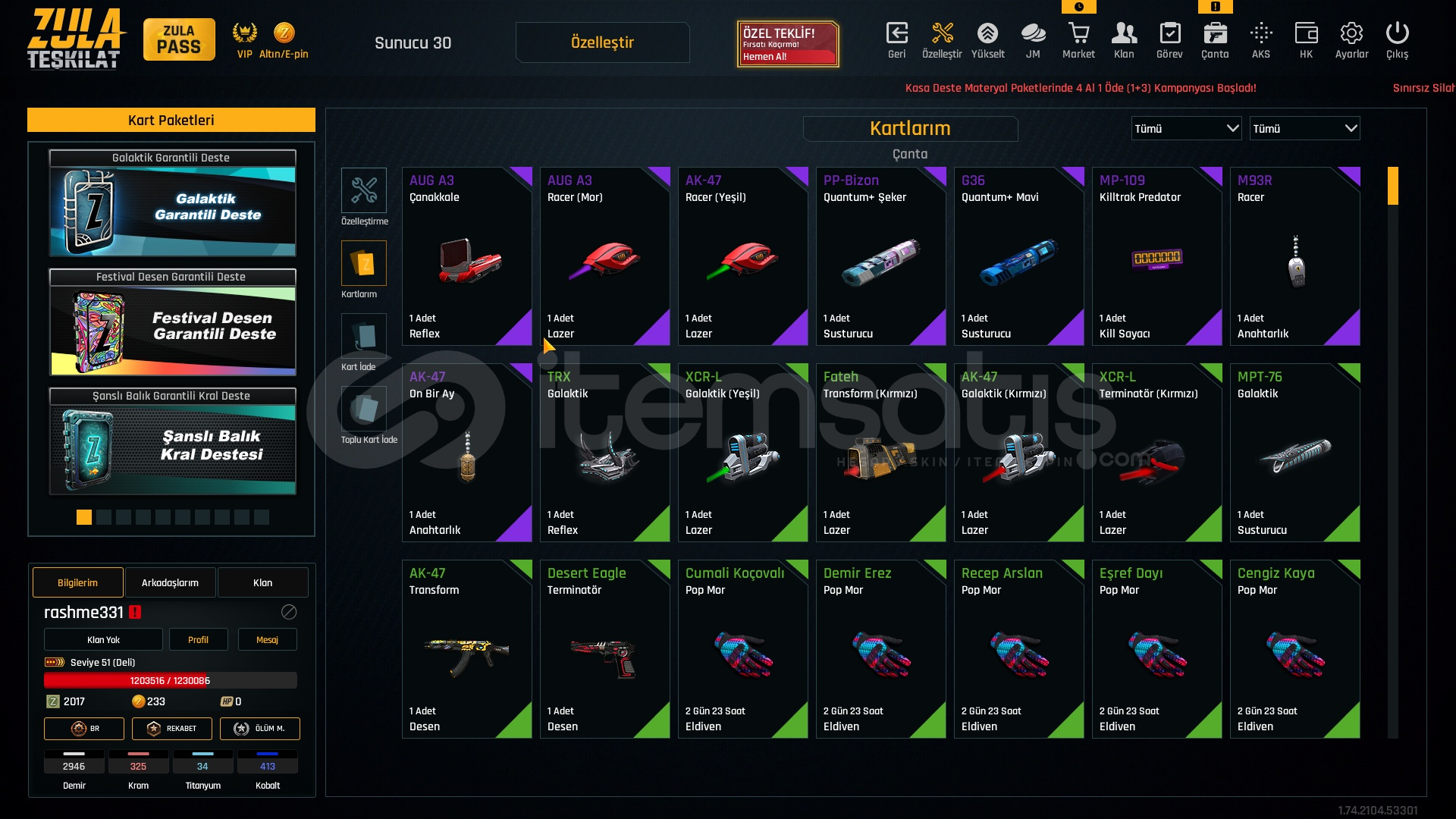Viewport: 1456px width, 819px height.
Task: Click the ZULA PASS button
Action: pos(179,39)
